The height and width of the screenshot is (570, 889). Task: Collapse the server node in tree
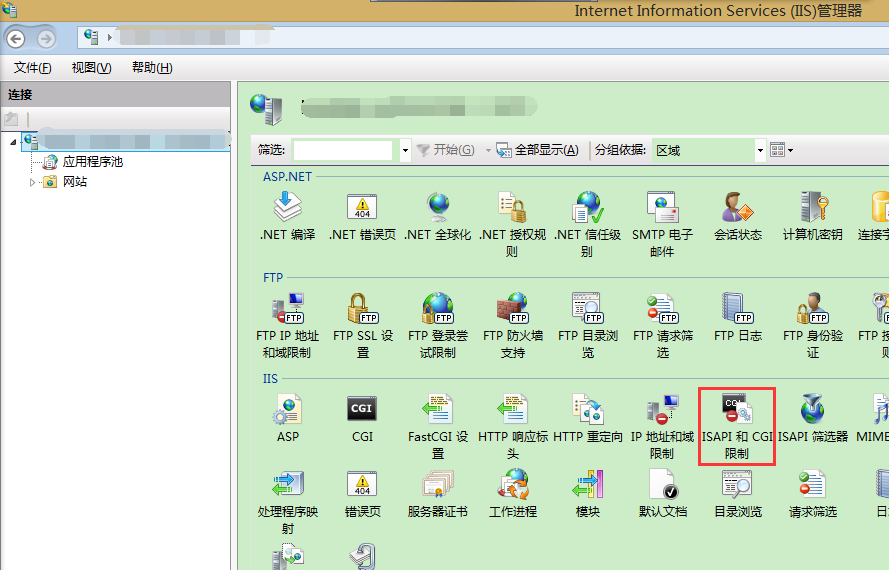13,142
